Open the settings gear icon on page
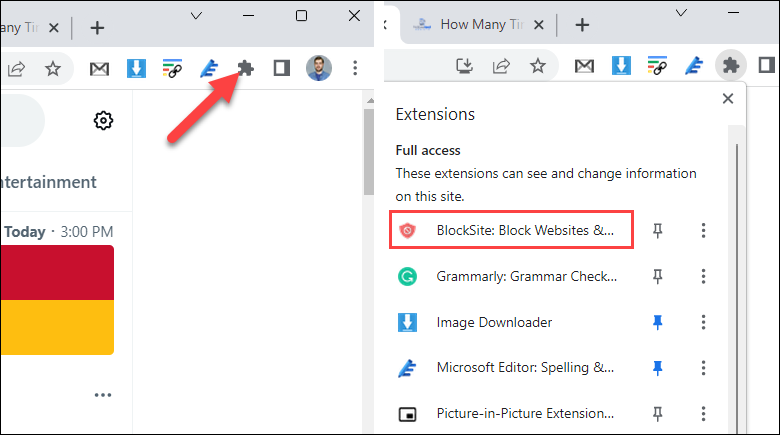This screenshot has height=435, width=780. click(103, 120)
